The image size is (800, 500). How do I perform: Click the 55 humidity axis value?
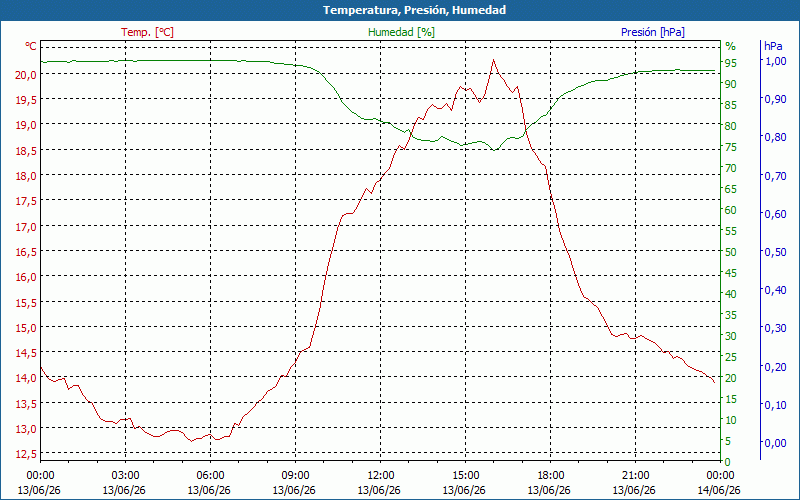tap(731, 231)
